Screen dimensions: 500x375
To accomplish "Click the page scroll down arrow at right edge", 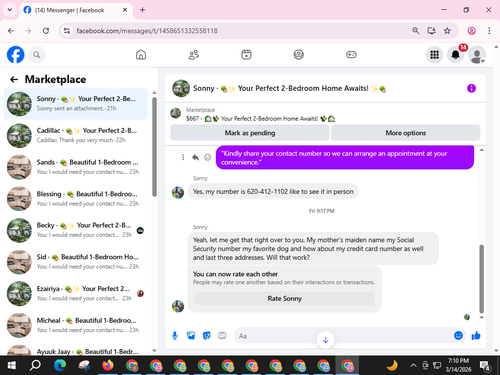I will [496, 351].
